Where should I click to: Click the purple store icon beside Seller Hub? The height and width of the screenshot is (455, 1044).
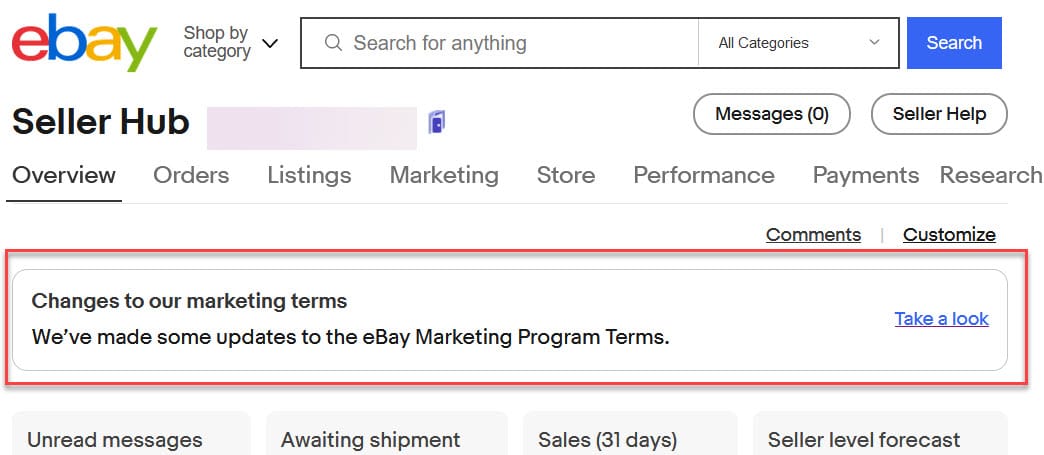436,122
